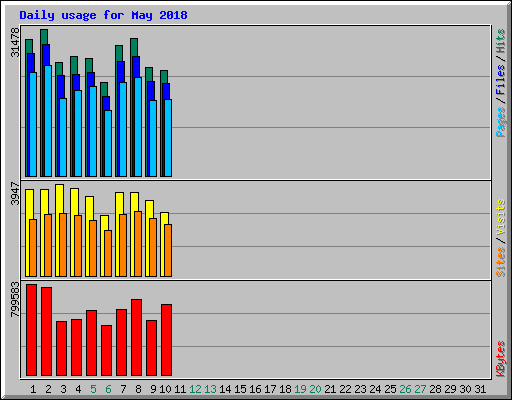Click green weekend day number 19

(x=300, y=389)
